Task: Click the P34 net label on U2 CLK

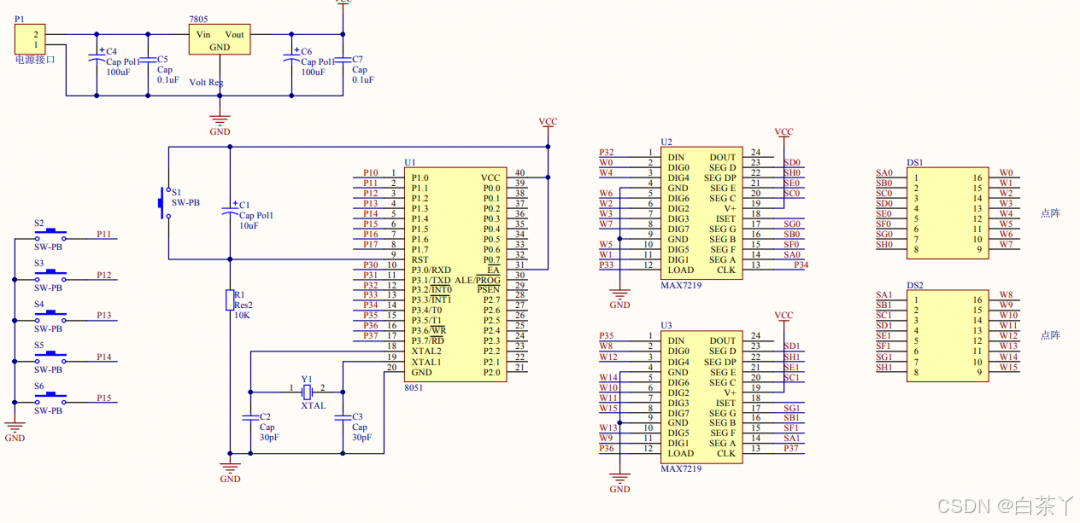Action: pos(802,265)
